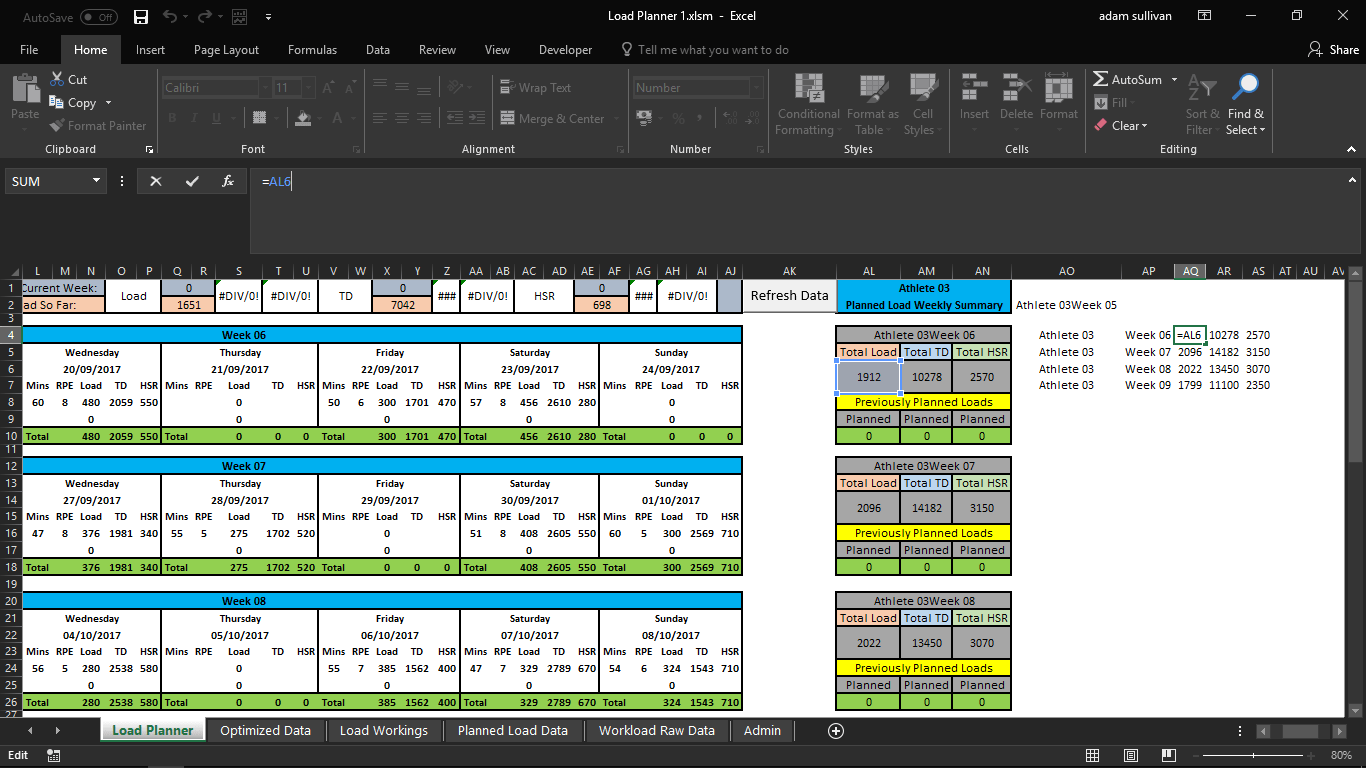This screenshot has width=1366, height=768.
Task: Confirm formula with the Enter checkmark
Action: click(x=192, y=181)
